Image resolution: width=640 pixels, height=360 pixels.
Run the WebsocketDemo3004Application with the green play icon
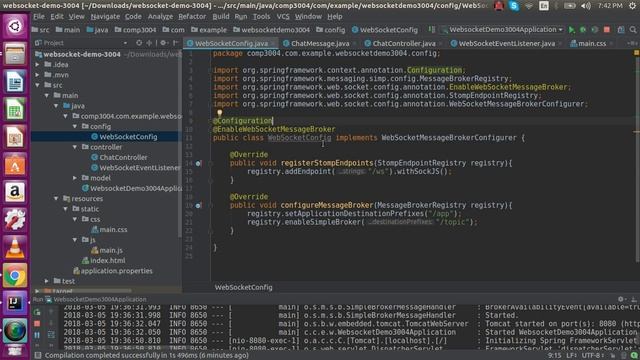point(571,30)
